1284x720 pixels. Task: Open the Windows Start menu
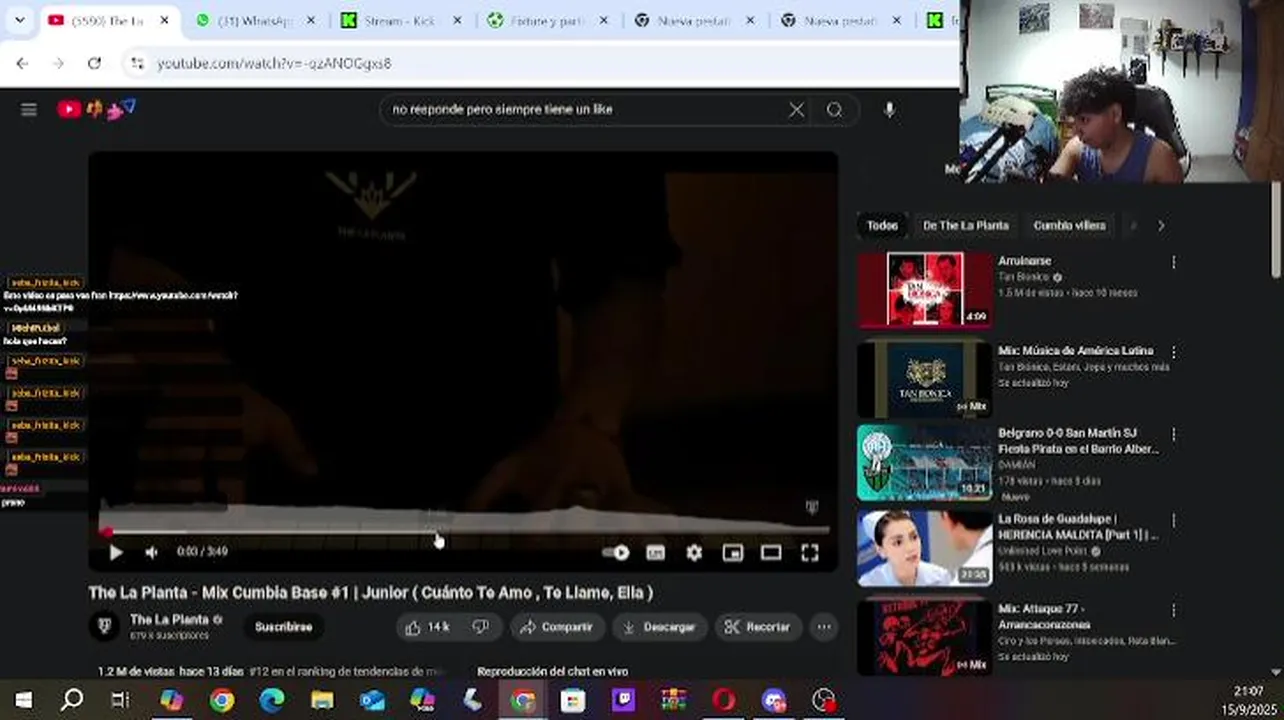(23, 700)
